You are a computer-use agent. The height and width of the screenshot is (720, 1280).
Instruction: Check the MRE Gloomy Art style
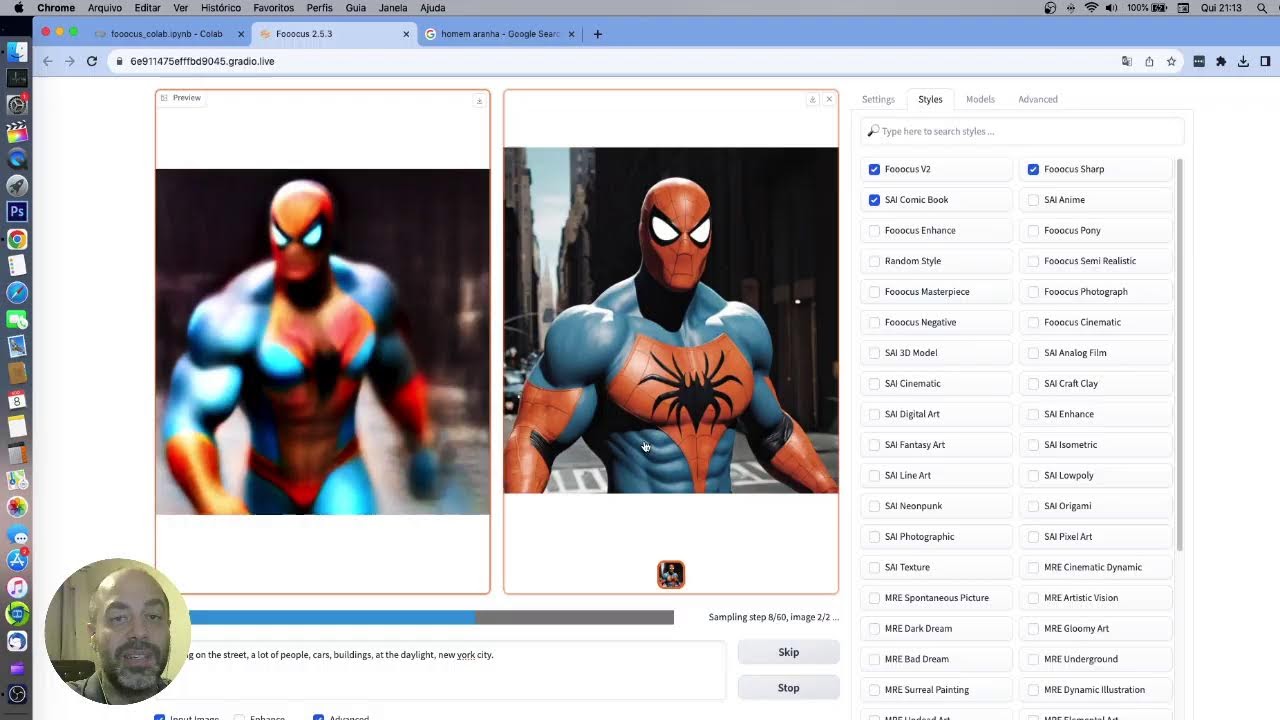tap(1033, 629)
